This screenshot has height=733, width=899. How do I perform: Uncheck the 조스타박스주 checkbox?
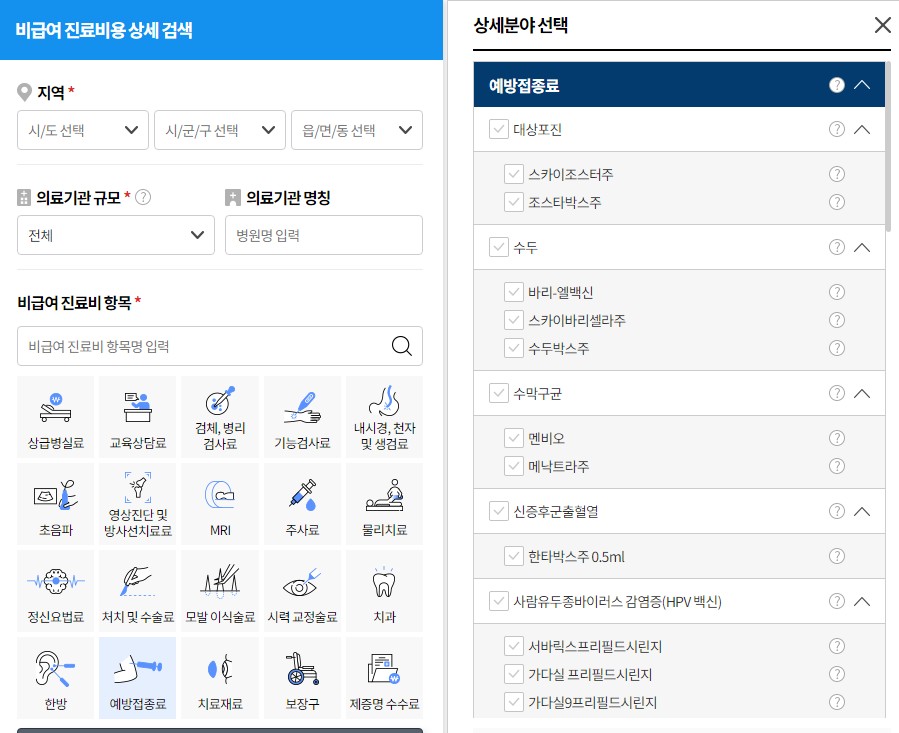[x=514, y=202]
